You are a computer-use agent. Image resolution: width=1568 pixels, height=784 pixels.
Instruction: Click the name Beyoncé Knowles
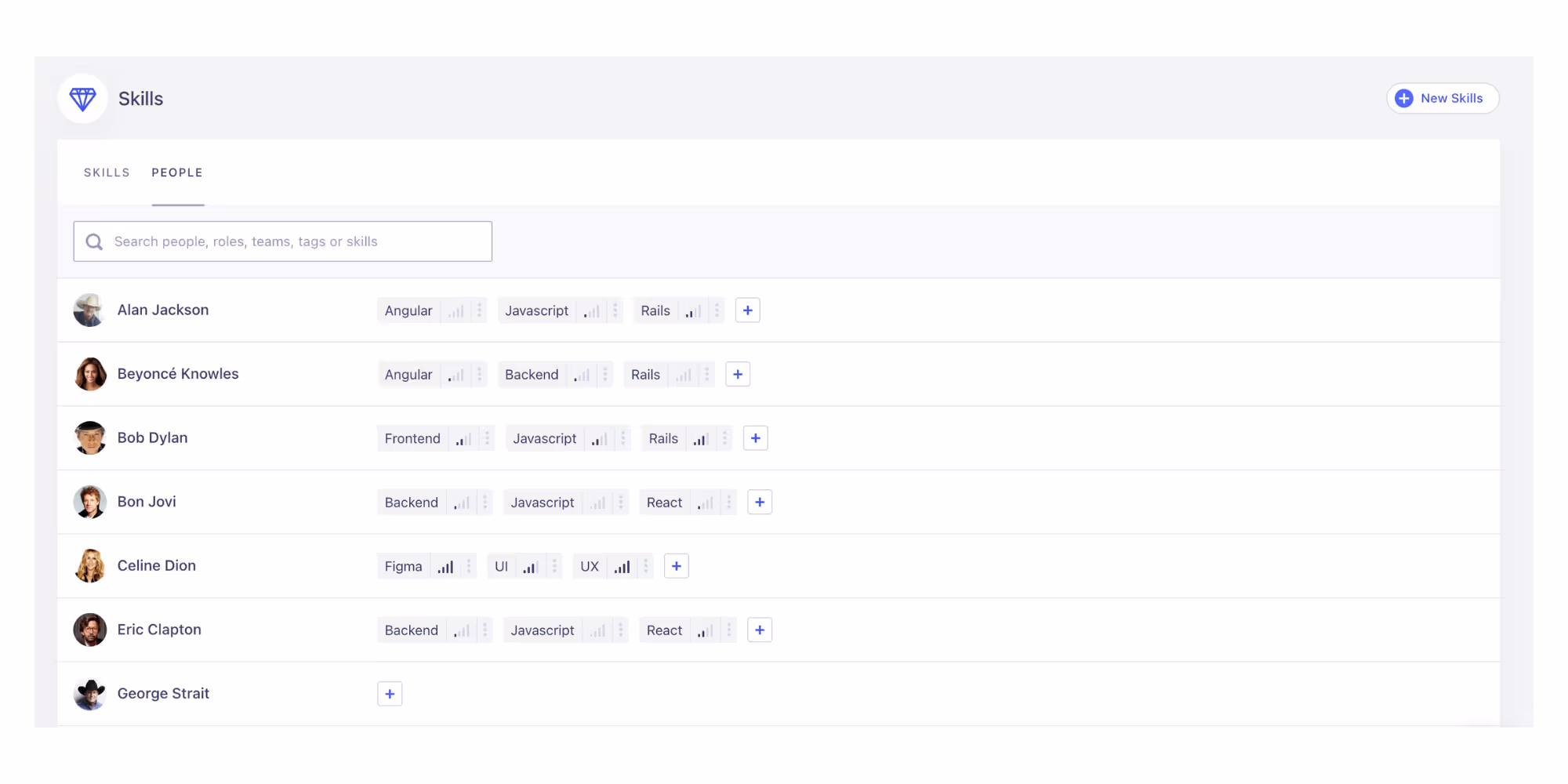tap(178, 374)
